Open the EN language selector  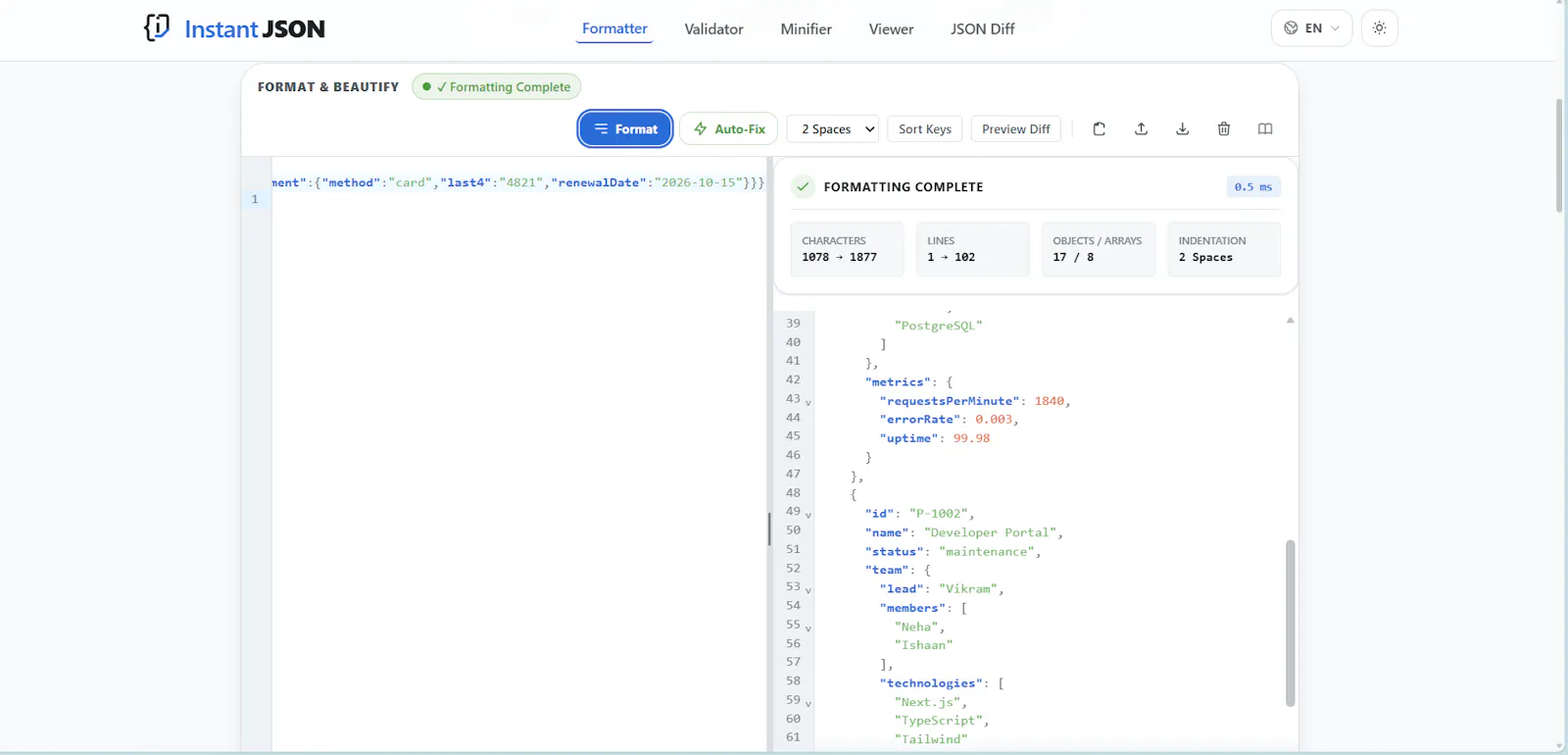1311,28
